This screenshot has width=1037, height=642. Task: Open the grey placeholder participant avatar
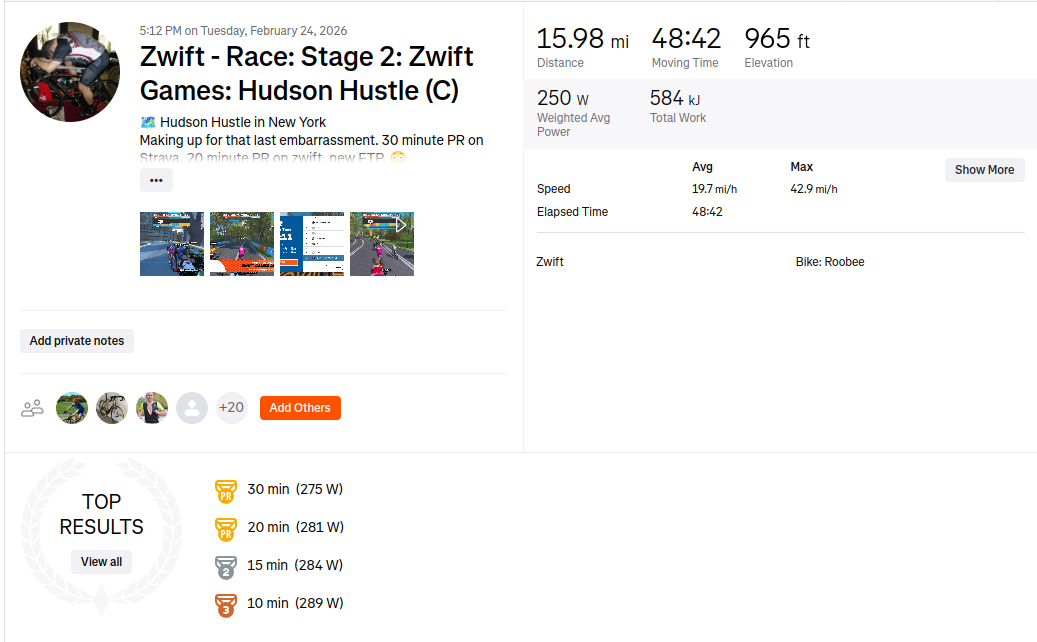(192, 408)
